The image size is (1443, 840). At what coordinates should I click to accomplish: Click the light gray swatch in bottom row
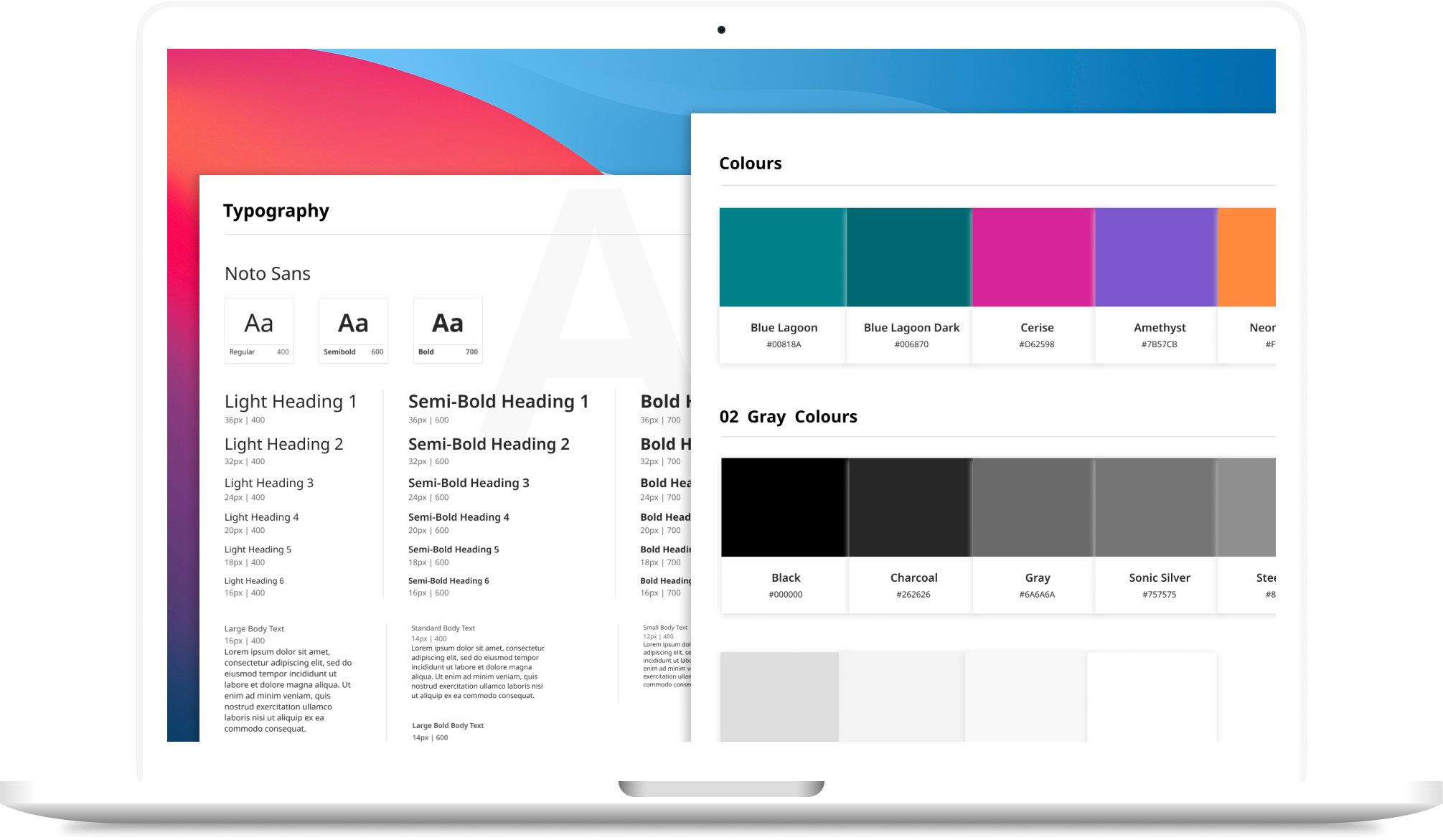click(x=779, y=697)
